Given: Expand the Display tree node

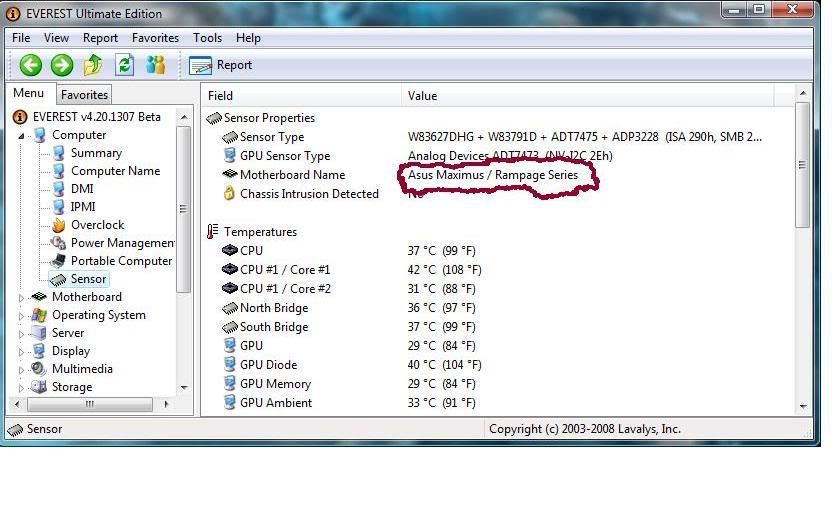Looking at the screenshot, I should tap(21, 352).
